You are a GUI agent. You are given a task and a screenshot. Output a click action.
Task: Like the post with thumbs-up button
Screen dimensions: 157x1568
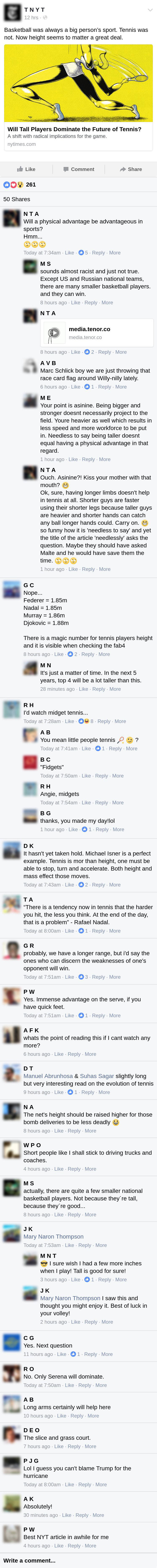tap(26, 169)
